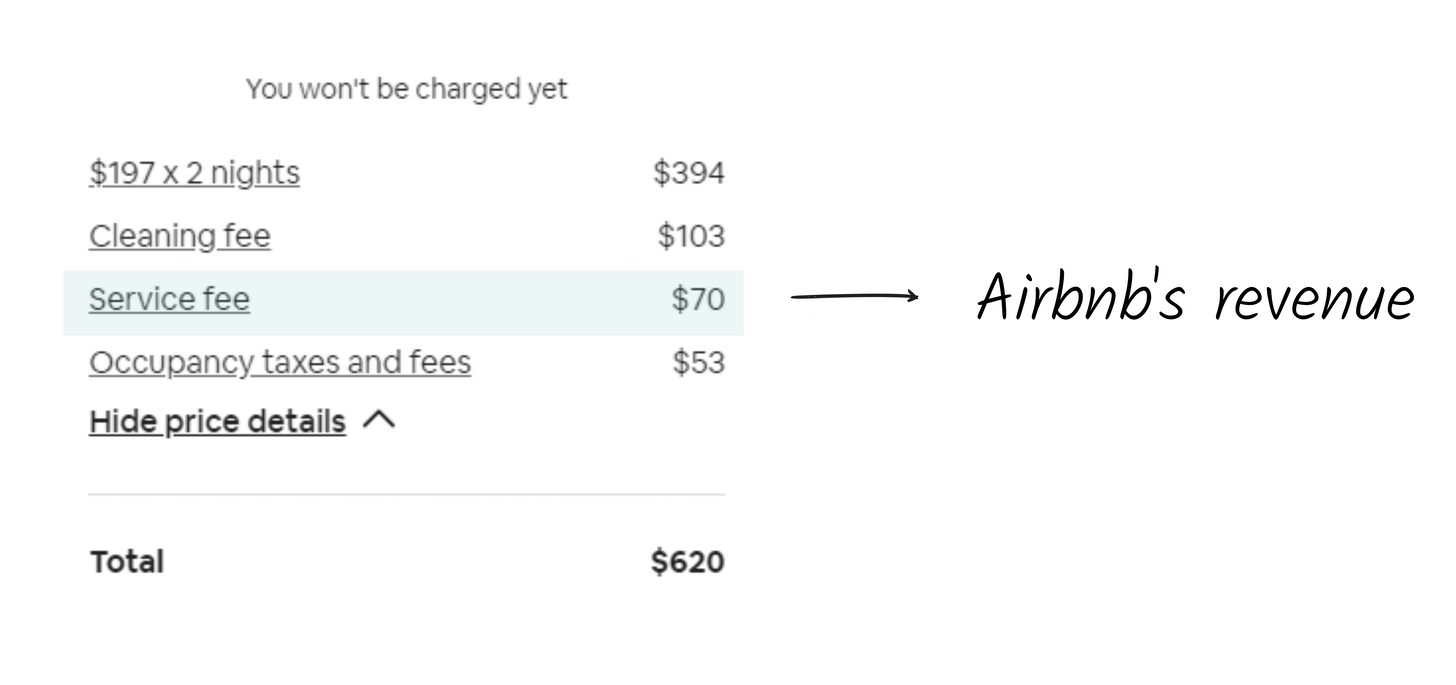Image resolution: width=1456 pixels, height=685 pixels.
Task: Select the $103 cleaning fee amount
Action: tap(691, 236)
